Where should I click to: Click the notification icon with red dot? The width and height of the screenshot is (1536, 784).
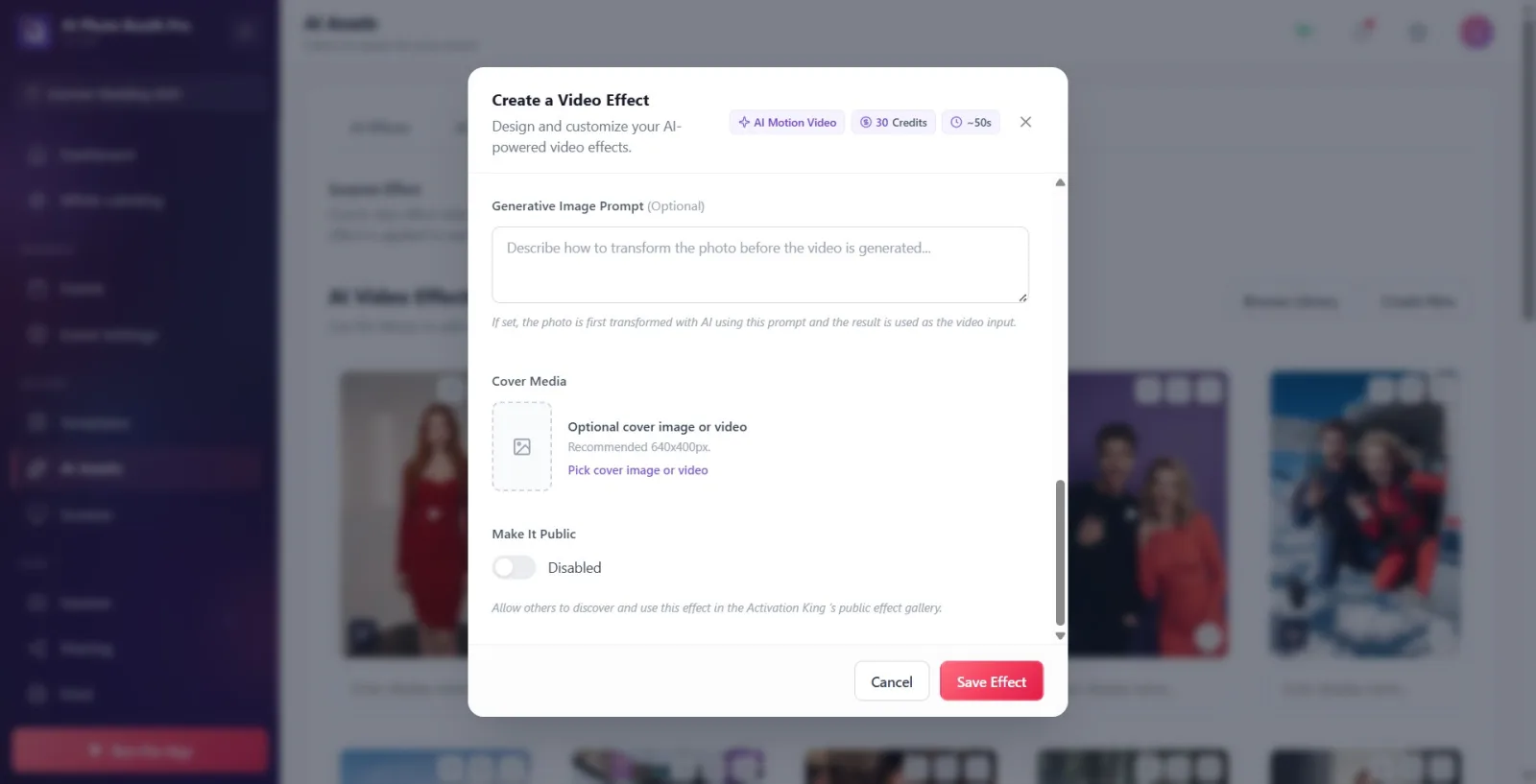(1362, 32)
